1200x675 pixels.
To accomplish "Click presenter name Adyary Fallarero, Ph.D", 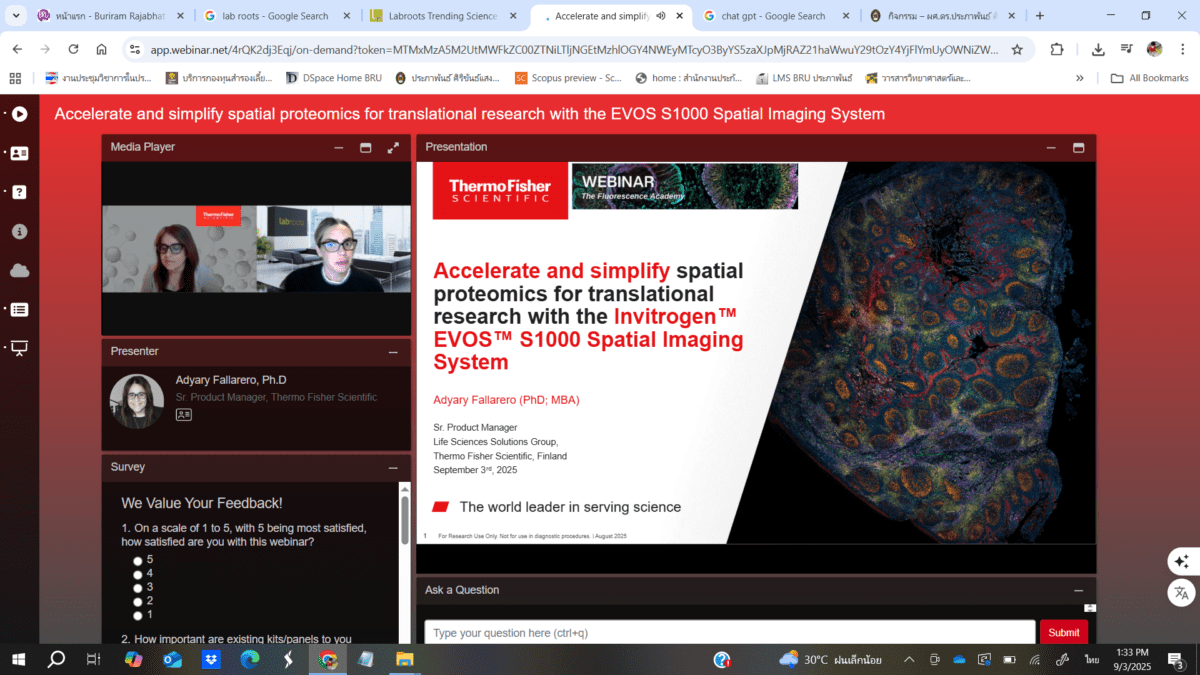I will (231, 380).
